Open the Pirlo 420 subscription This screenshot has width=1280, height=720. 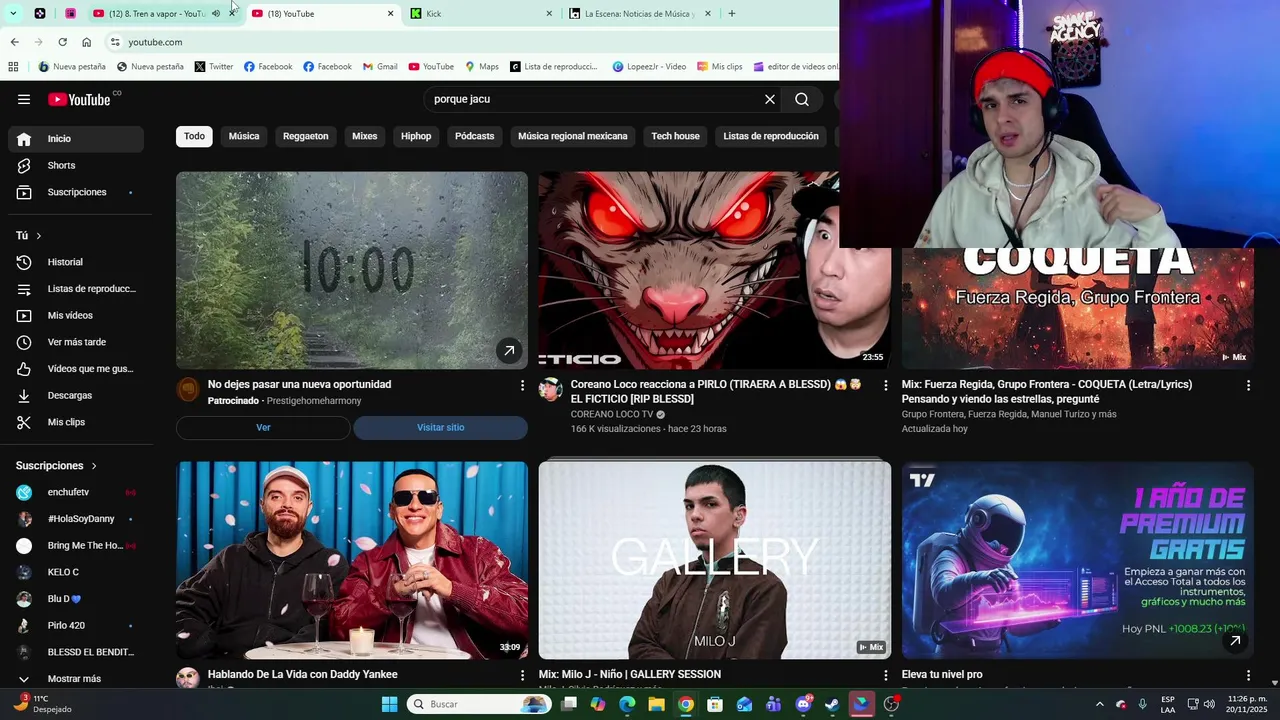(x=76, y=626)
